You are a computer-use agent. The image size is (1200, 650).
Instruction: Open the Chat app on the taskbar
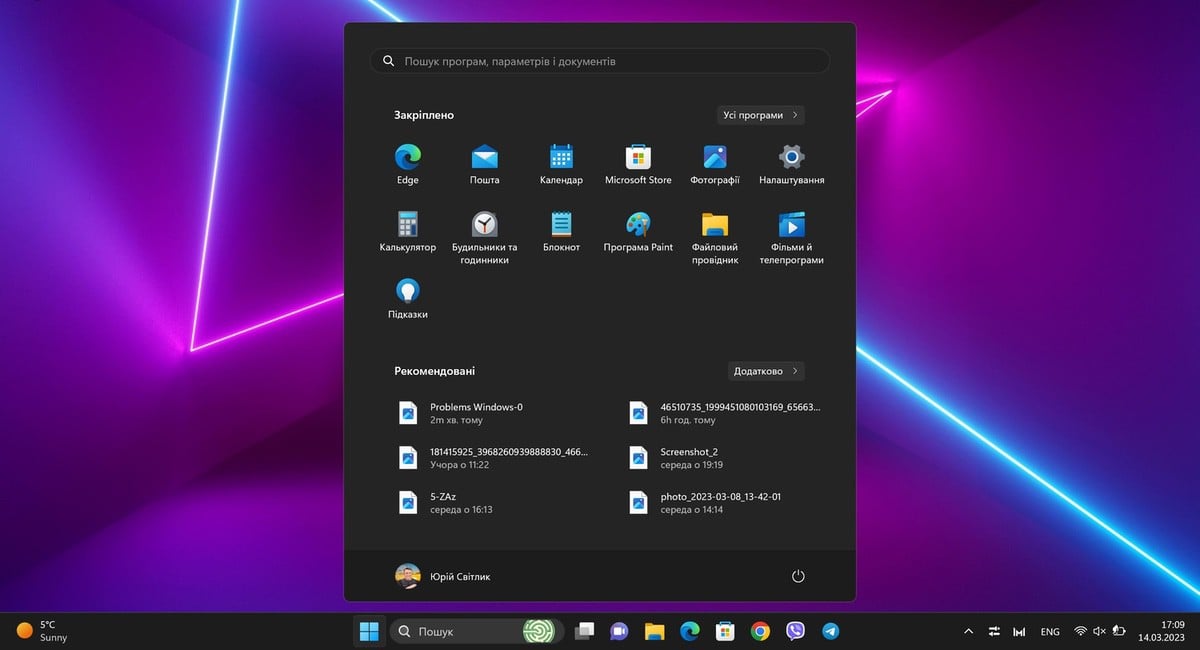(x=619, y=631)
